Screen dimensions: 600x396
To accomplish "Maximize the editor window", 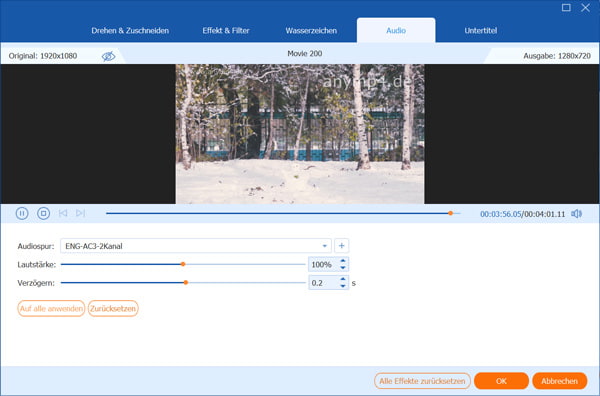I will 566,8.
